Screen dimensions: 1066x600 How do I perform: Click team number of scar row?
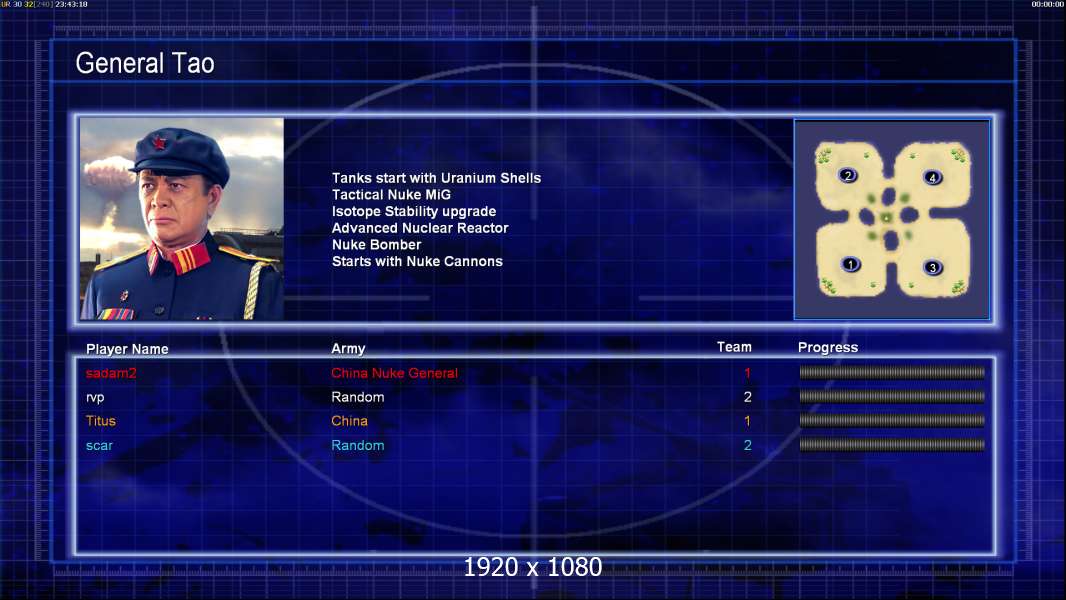[x=747, y=445]
